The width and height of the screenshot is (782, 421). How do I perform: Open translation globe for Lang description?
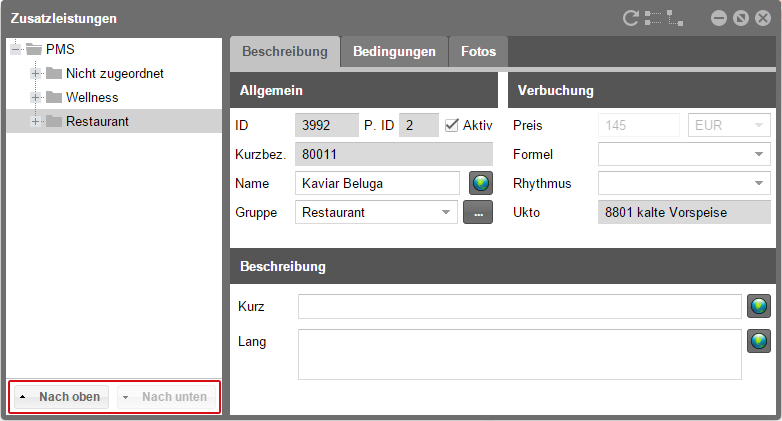759,342
